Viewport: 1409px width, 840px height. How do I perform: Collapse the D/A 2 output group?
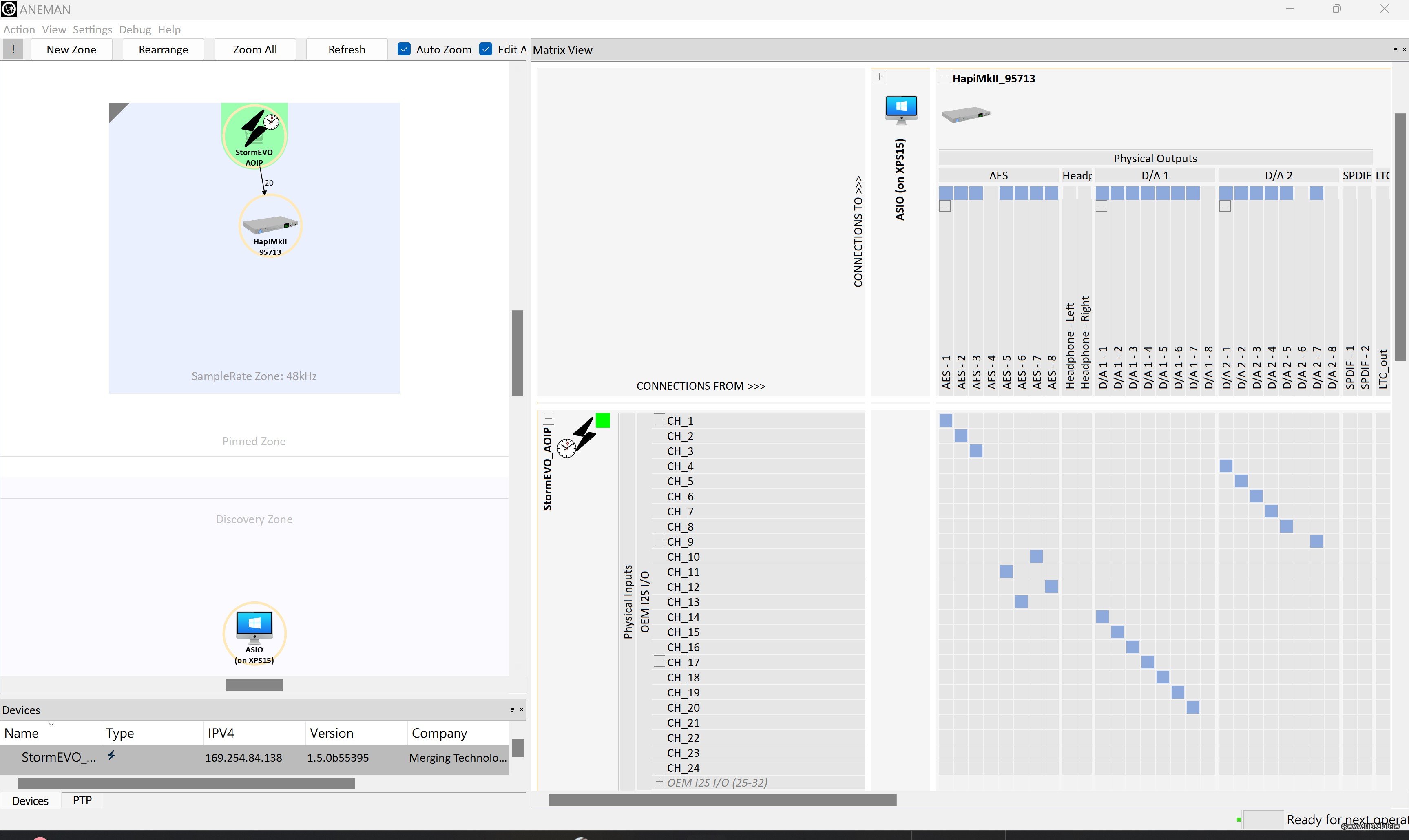(1224, 207)
